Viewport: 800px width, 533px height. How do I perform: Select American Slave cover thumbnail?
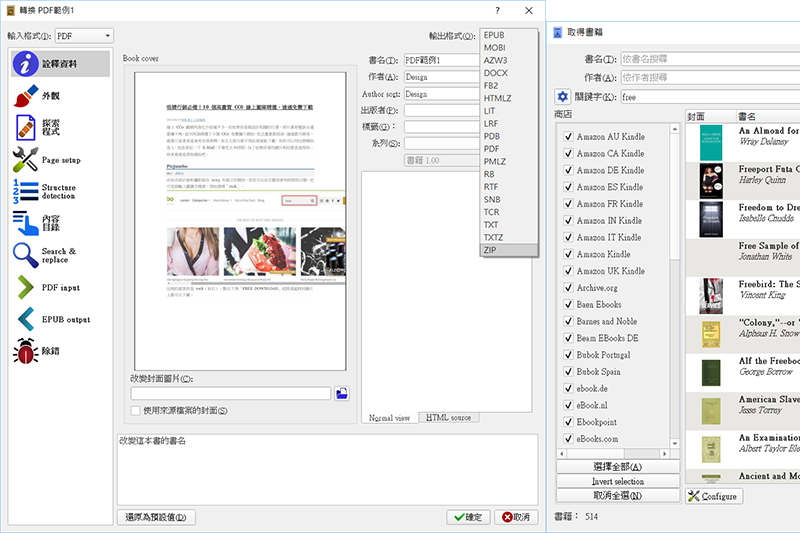click(711, 411)
